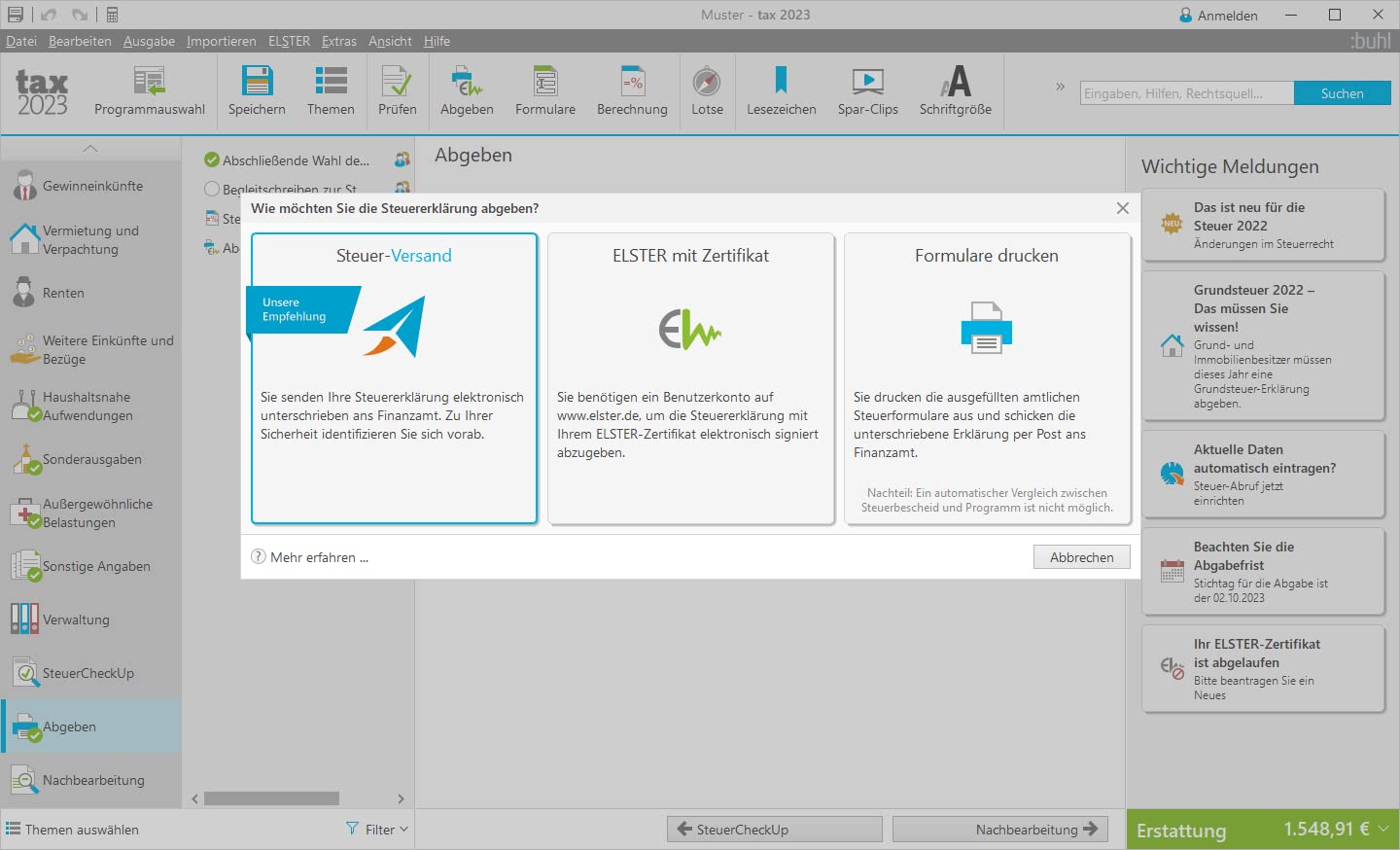1400x850 pixels.
Task: Collapse sidebar list with the up chevron
Action: (90, 148)
